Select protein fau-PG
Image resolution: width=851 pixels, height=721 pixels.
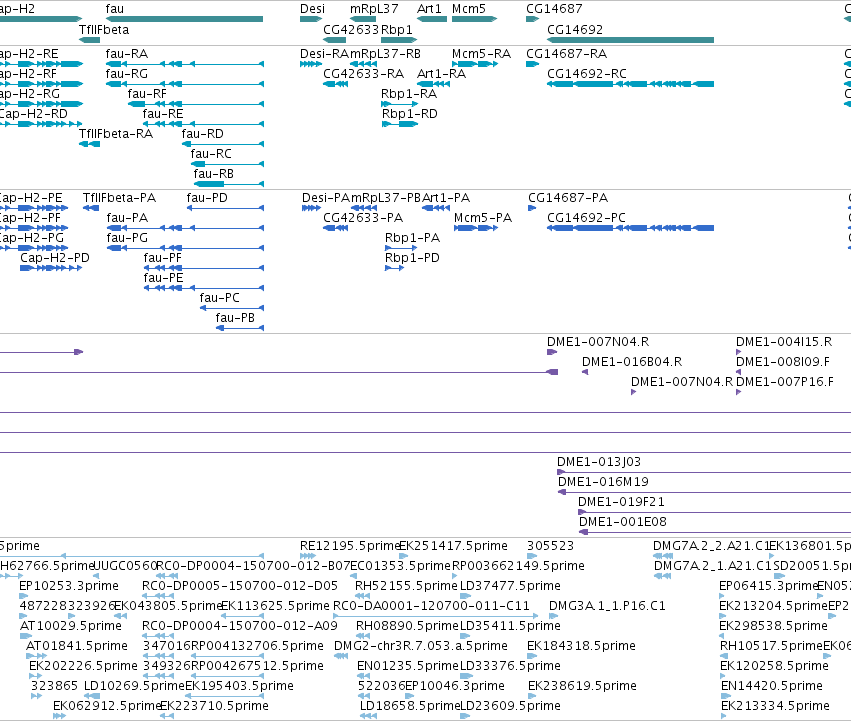(x=127, y=238)
